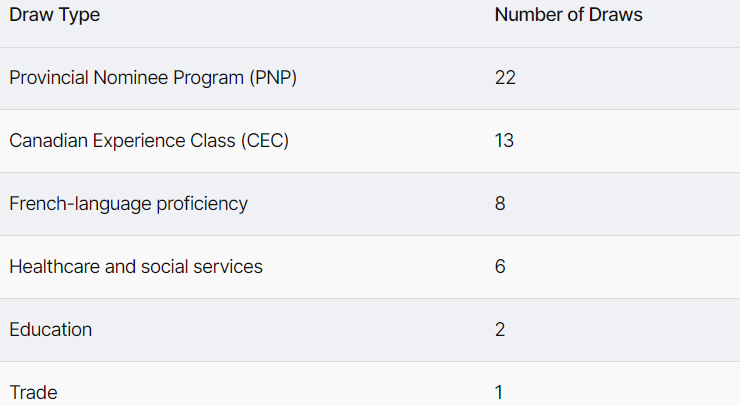The height and width of the screenshot is (406, 740).
Task: Click the "(PNP)" abbreviation text
Action: (x=272, y=78)
